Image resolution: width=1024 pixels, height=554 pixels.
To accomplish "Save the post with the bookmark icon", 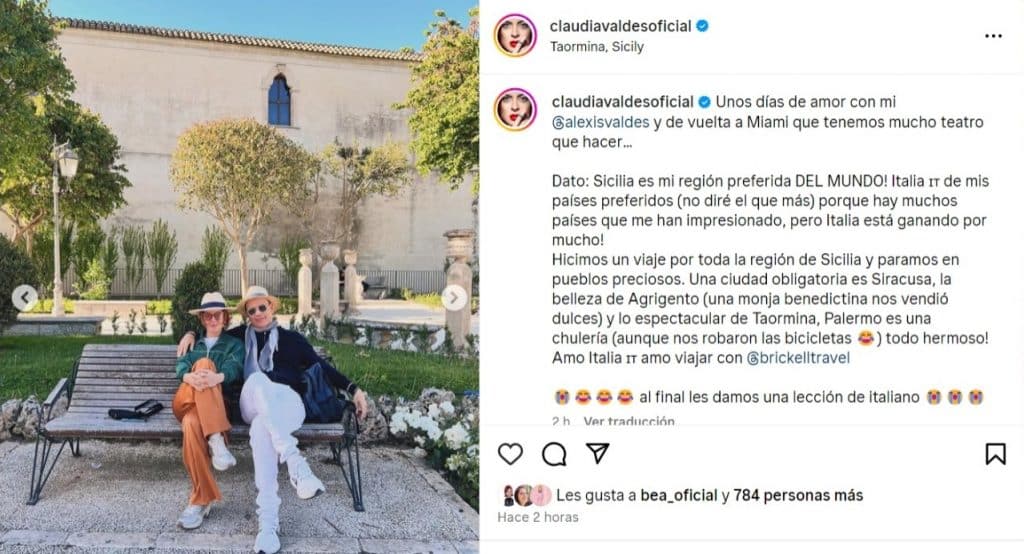I will point(995,453).
